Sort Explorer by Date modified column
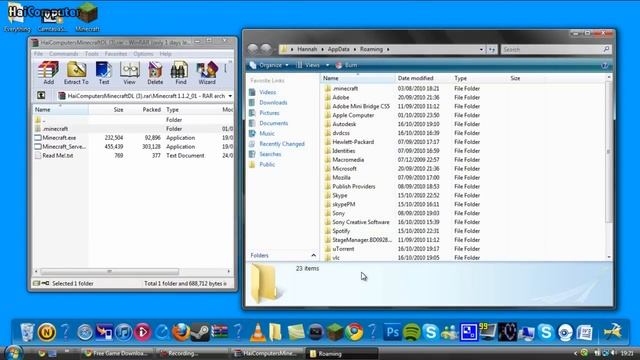Viewport: 640px width, 360px height. [x=416, y=78]
